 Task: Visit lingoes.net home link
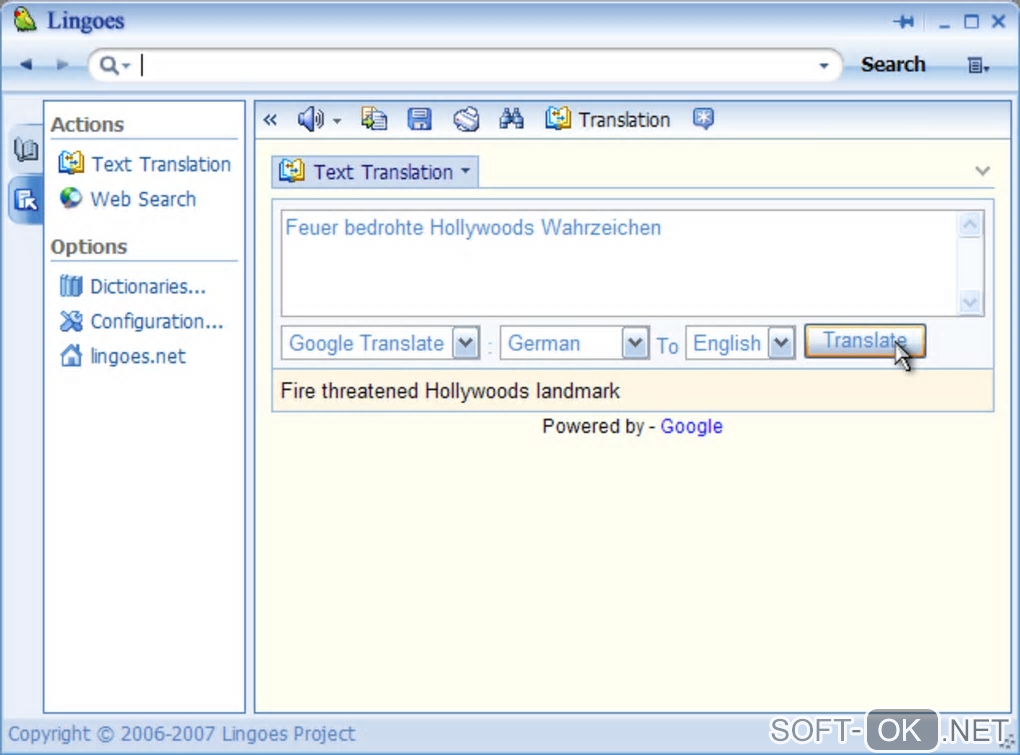(122, 356)
